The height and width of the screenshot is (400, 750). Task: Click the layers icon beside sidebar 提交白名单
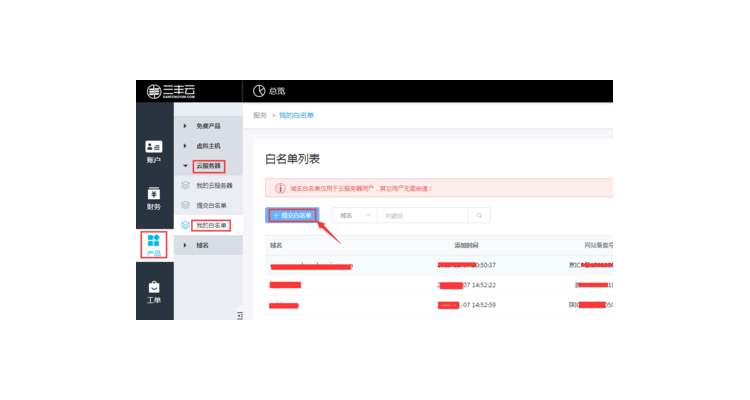point(186,205)
